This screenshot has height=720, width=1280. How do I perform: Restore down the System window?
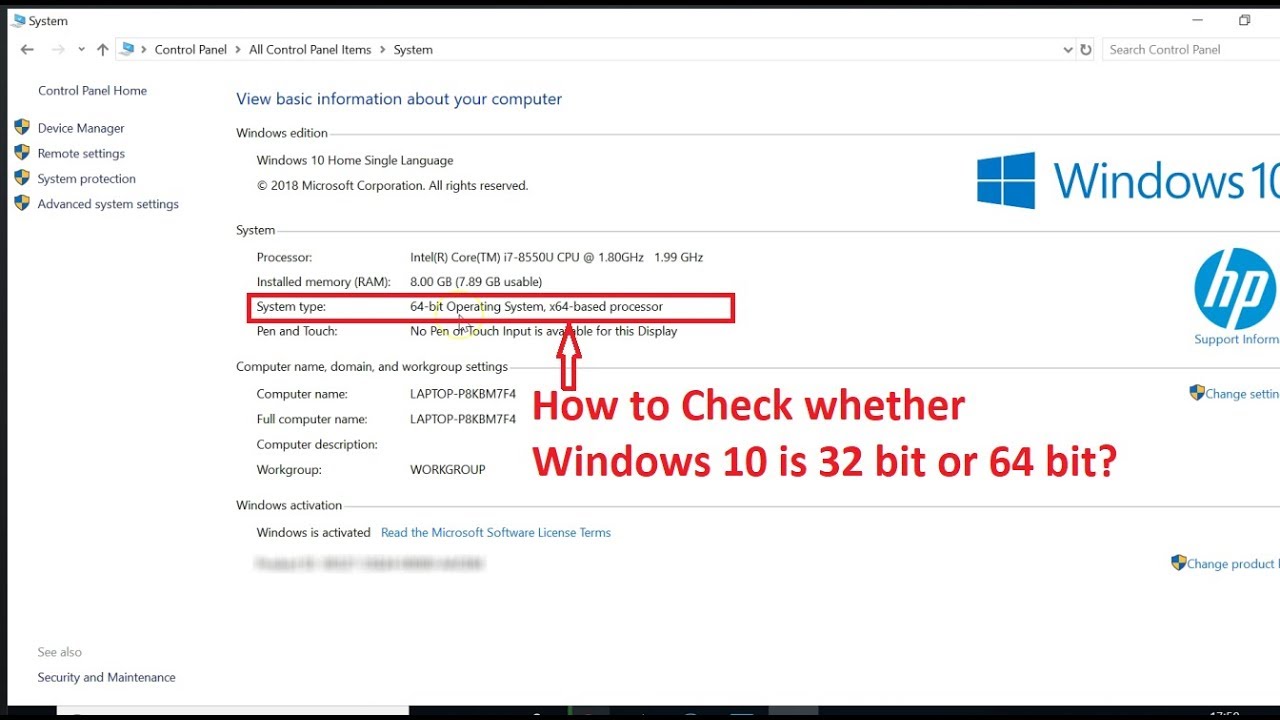point(1245,20)
